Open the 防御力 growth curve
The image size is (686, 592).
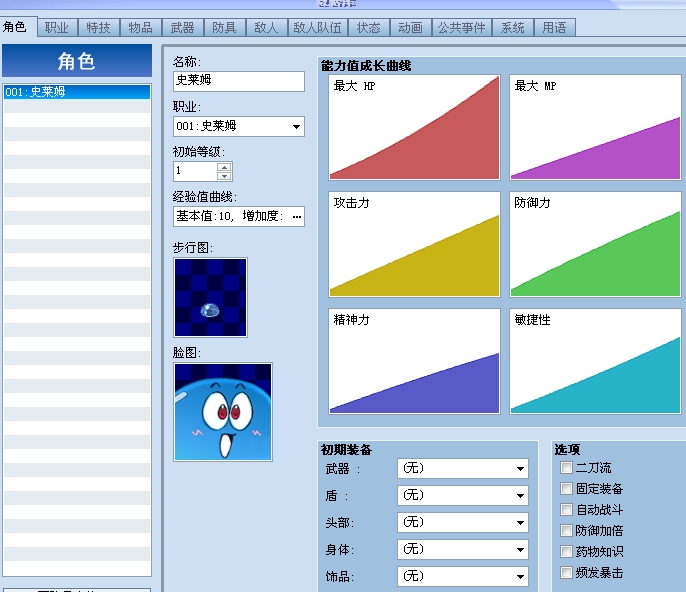click(595, 244)
